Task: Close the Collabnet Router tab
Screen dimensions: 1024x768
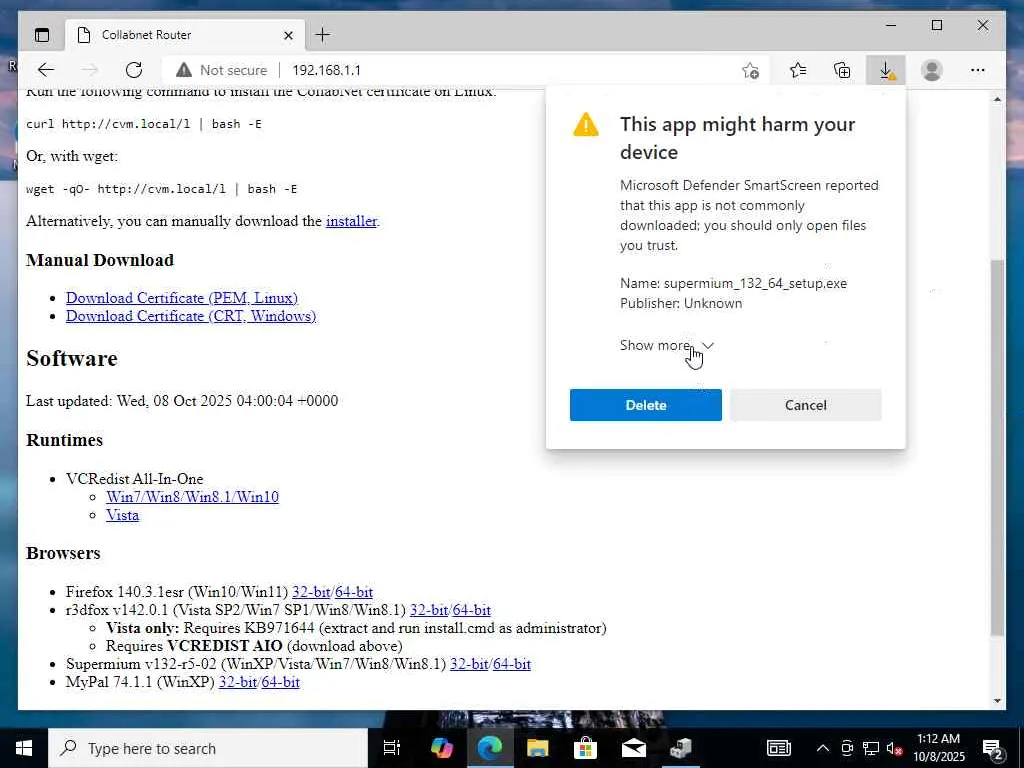Action: (x=288, y=35)
